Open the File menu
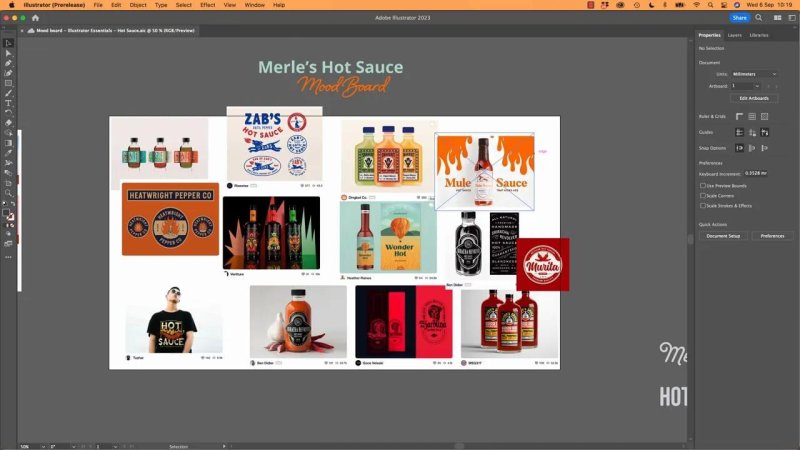800x450 pixels. 98,5
